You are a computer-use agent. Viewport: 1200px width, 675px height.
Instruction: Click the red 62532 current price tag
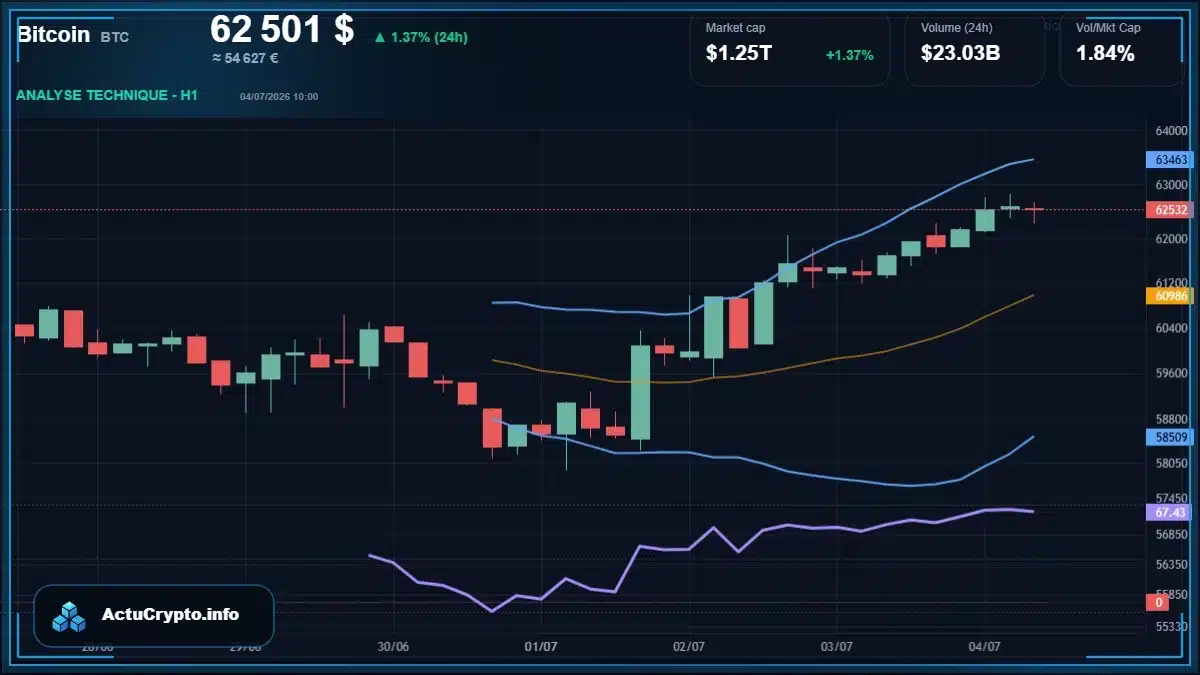[1170, 210]
